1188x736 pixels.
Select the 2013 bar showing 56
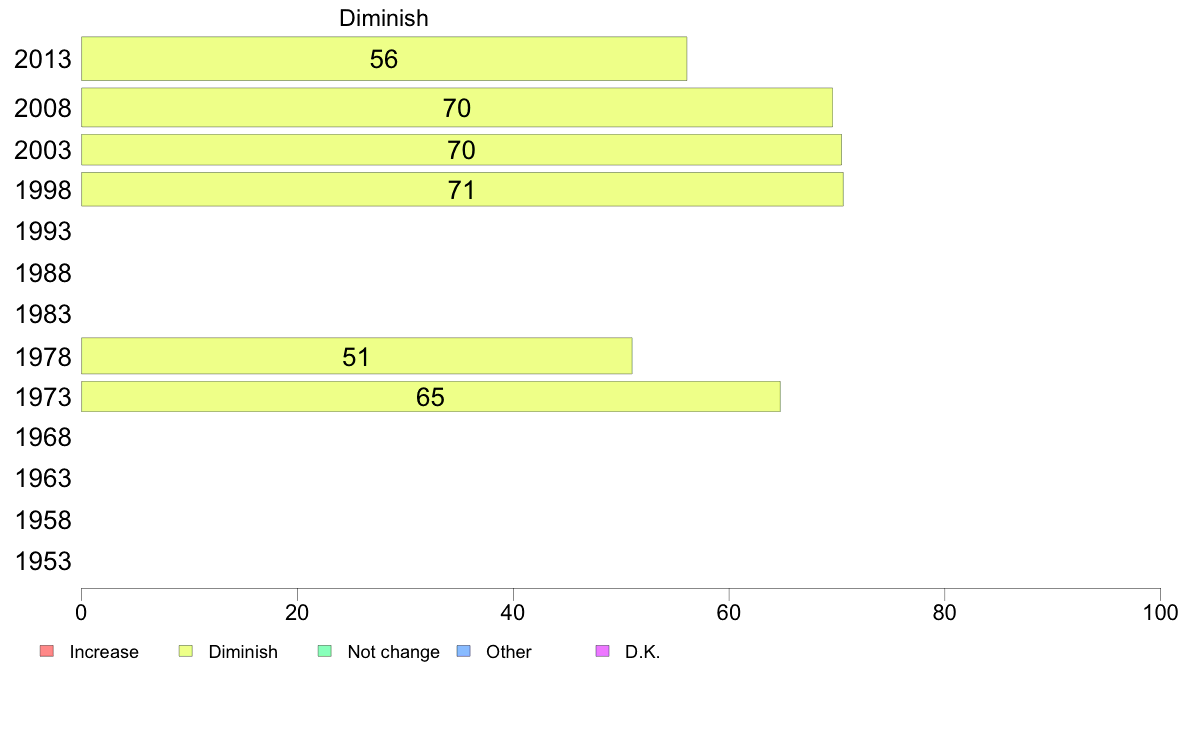click(x=383, y=59)
